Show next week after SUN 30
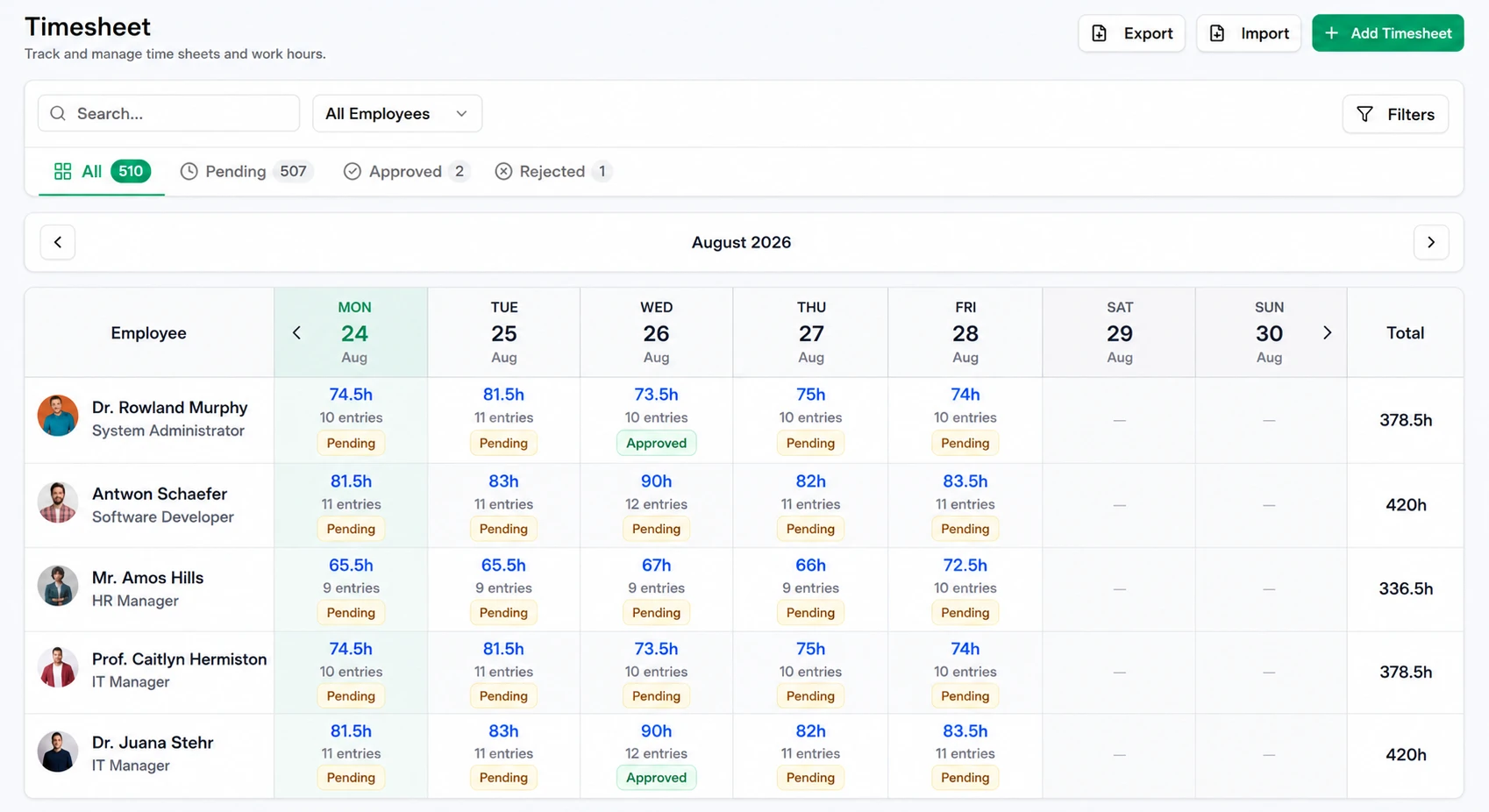The image size is (1489, 812). pyautogui.click(x=1327, y=332)
